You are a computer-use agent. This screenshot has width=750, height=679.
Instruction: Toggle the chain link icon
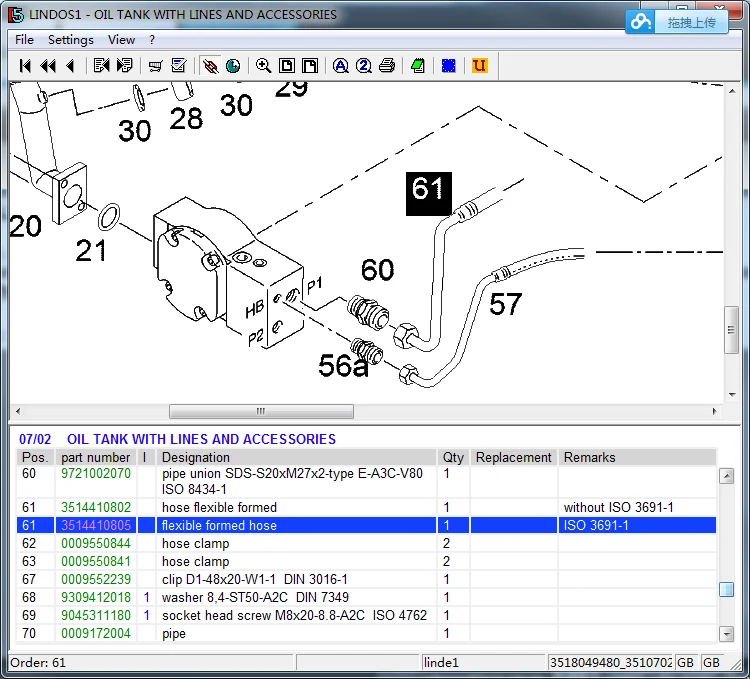pyautogui.click(x=210, y=66)
